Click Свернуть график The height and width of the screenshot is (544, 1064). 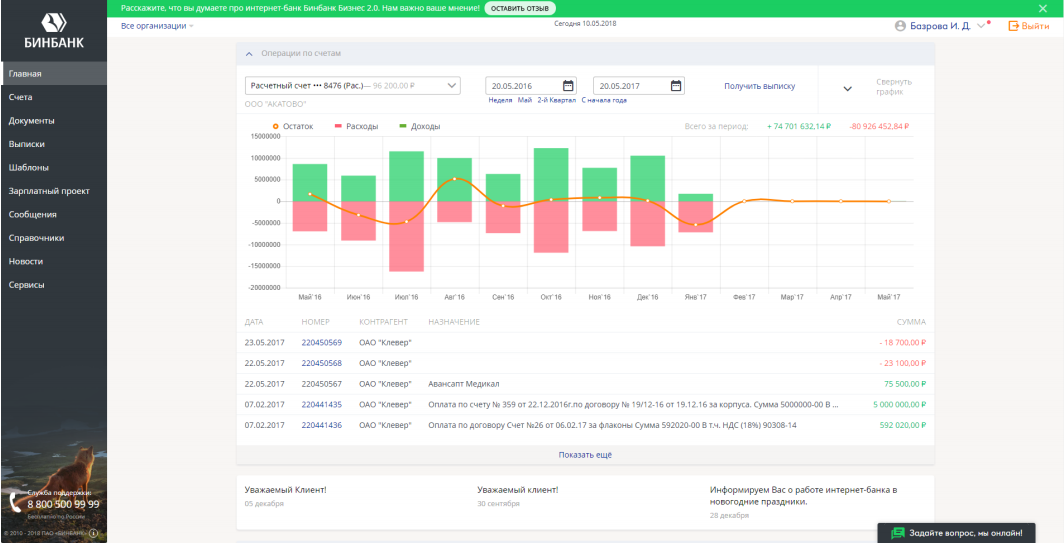coord(894,87)
